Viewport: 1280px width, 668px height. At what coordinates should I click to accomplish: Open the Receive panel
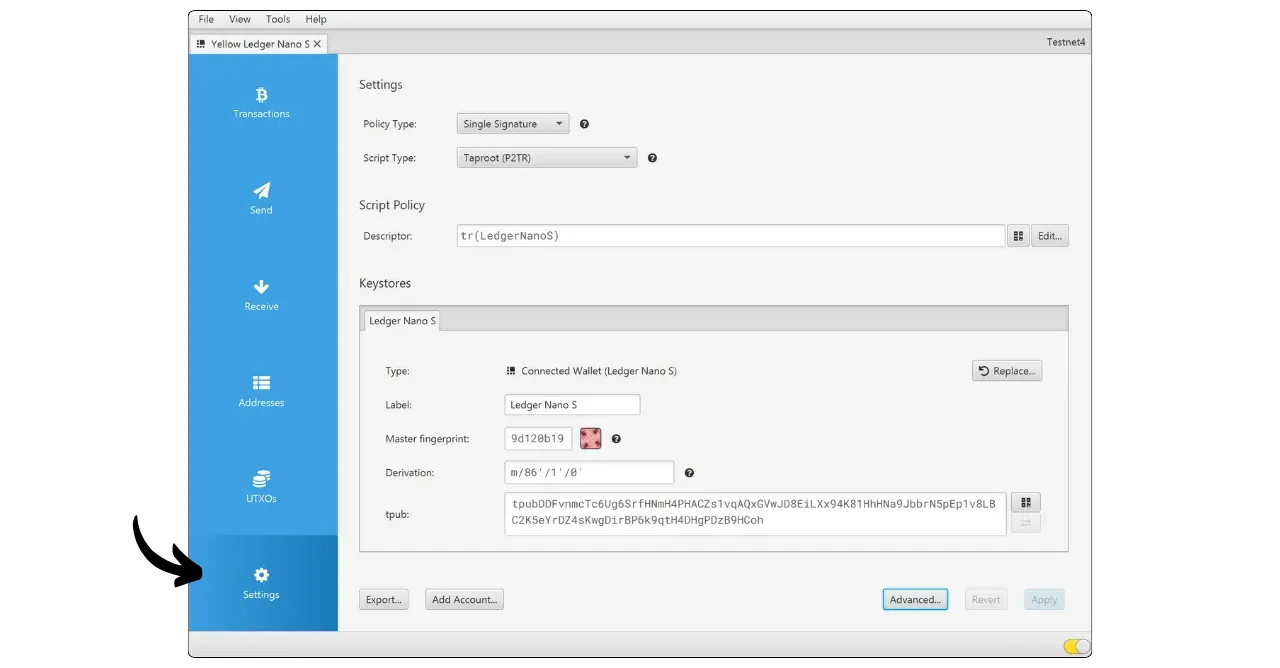(x=261, y=295)
